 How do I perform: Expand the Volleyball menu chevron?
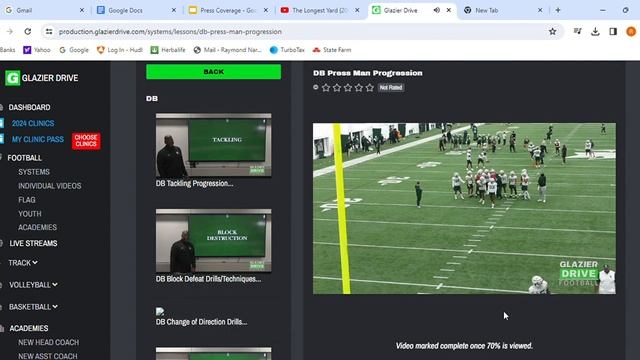(x=55, y=284)
